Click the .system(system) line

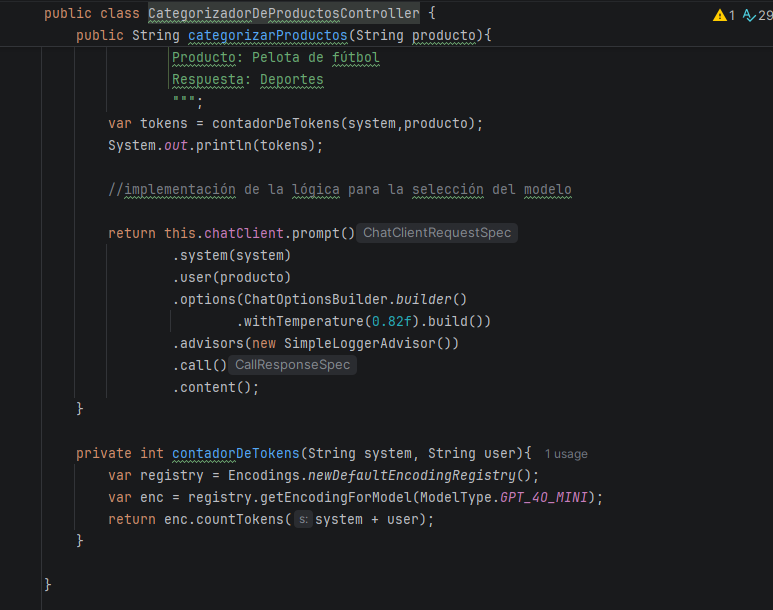point(232,255)
